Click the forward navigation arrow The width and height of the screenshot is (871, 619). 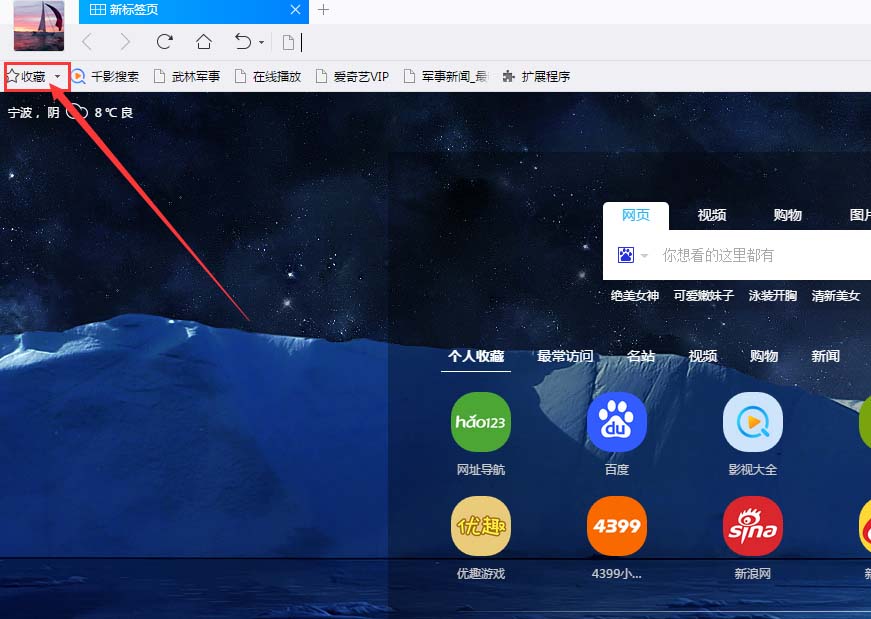click(126, 42)
